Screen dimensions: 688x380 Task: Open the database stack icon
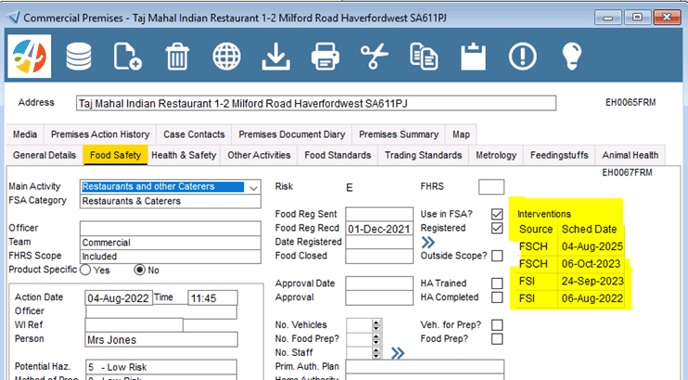tap(79, 57)
